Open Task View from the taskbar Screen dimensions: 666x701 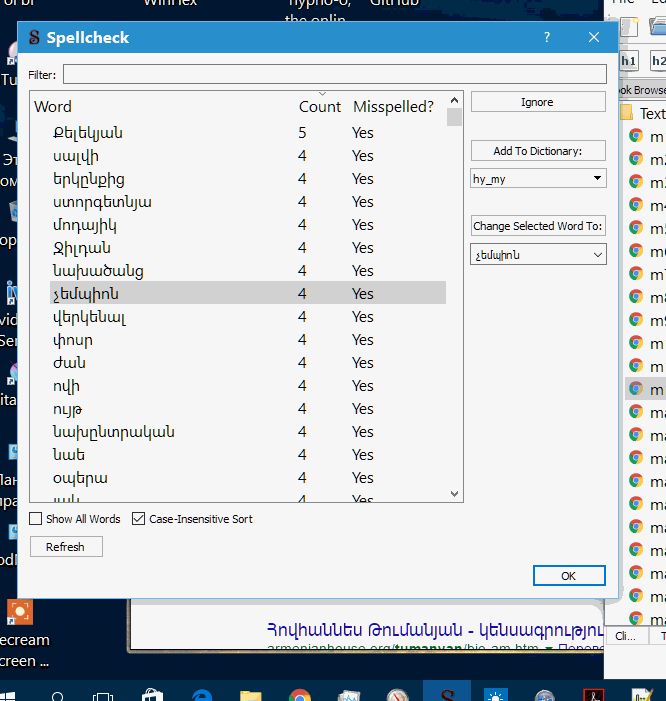point(103,697)
